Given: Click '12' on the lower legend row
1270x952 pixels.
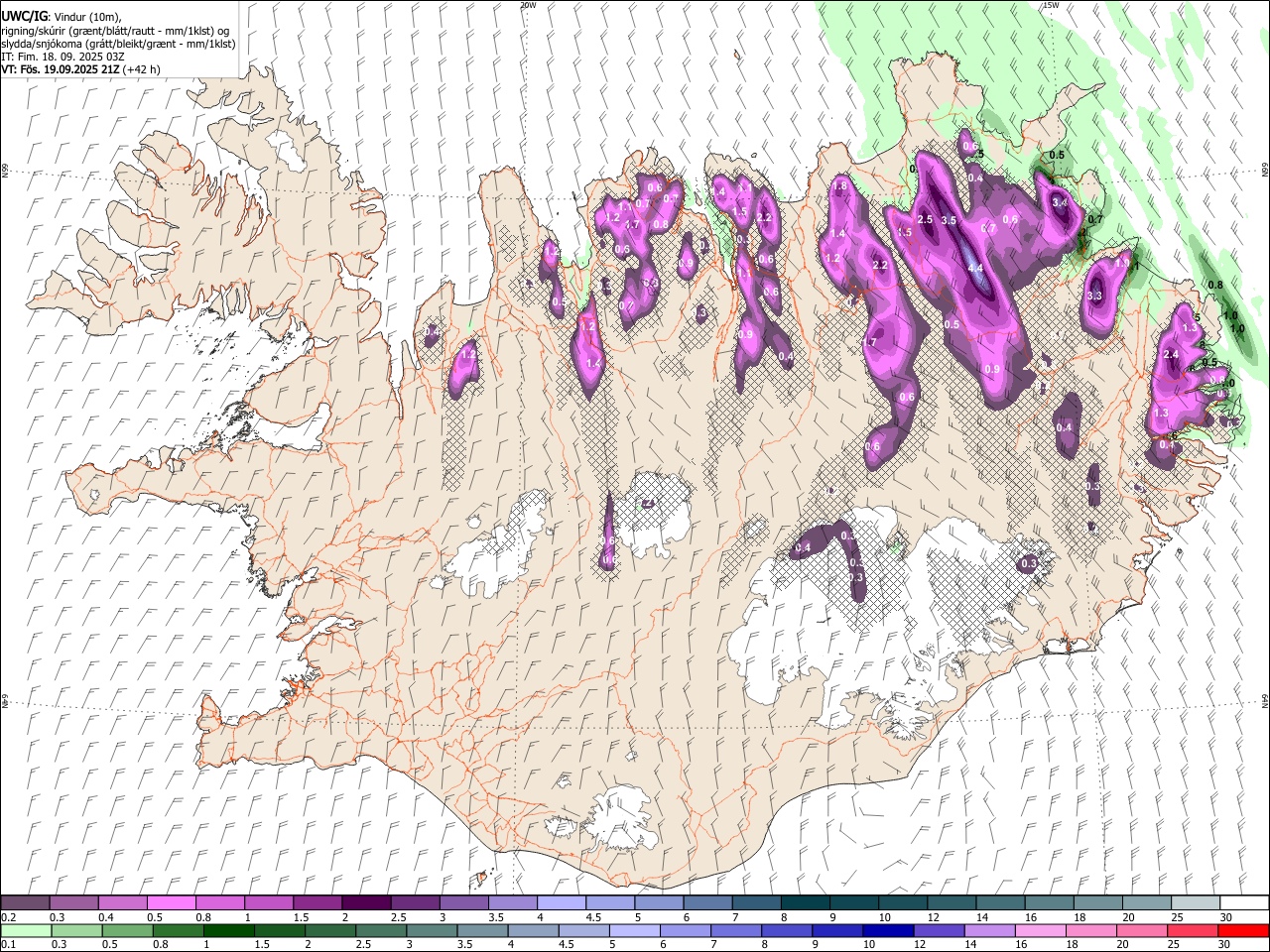Looking at the screenshot, I should tap(920, 944).
